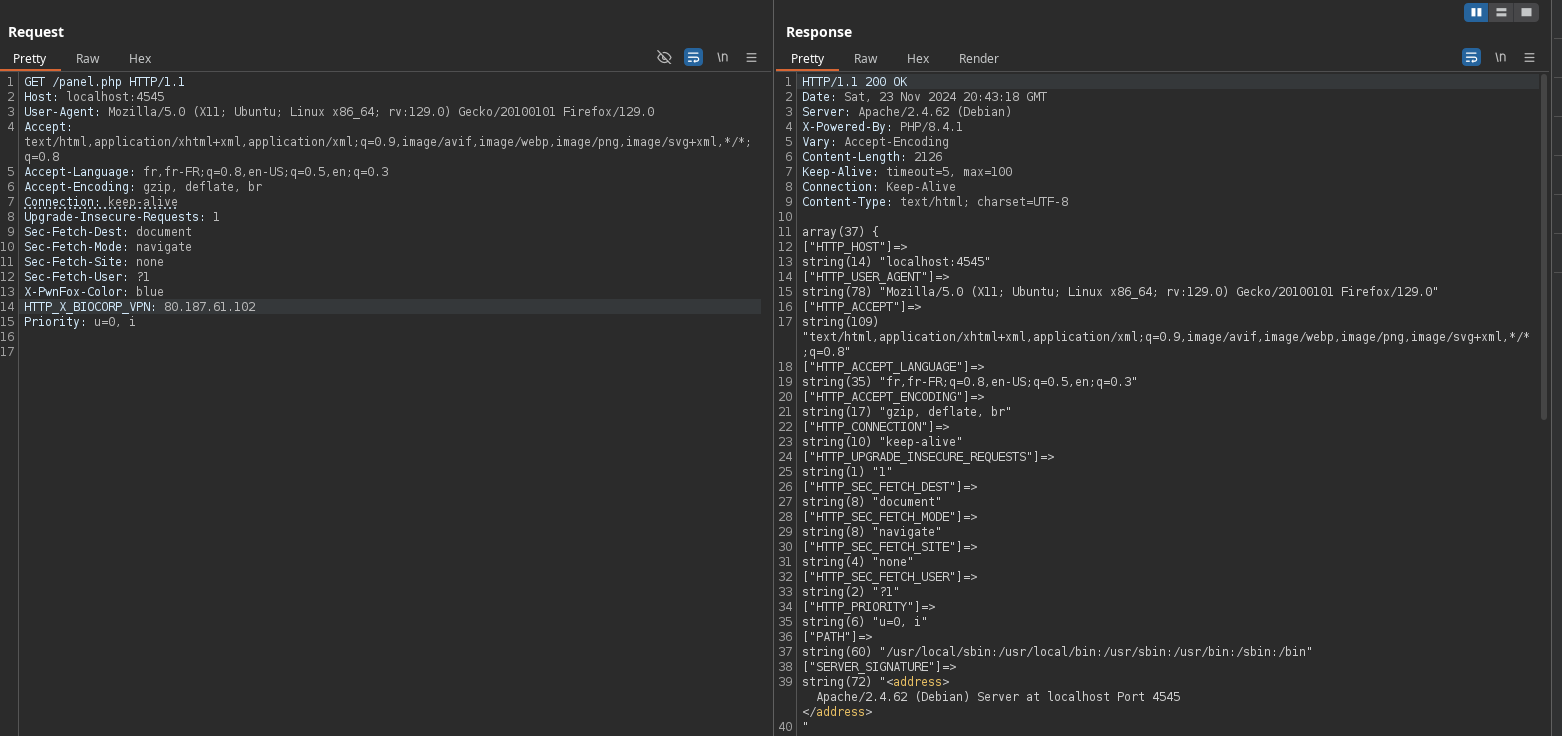Click the Host: localhost:4545 header line
This screenshot has height=736, width=1562.
tap(94, 97)
